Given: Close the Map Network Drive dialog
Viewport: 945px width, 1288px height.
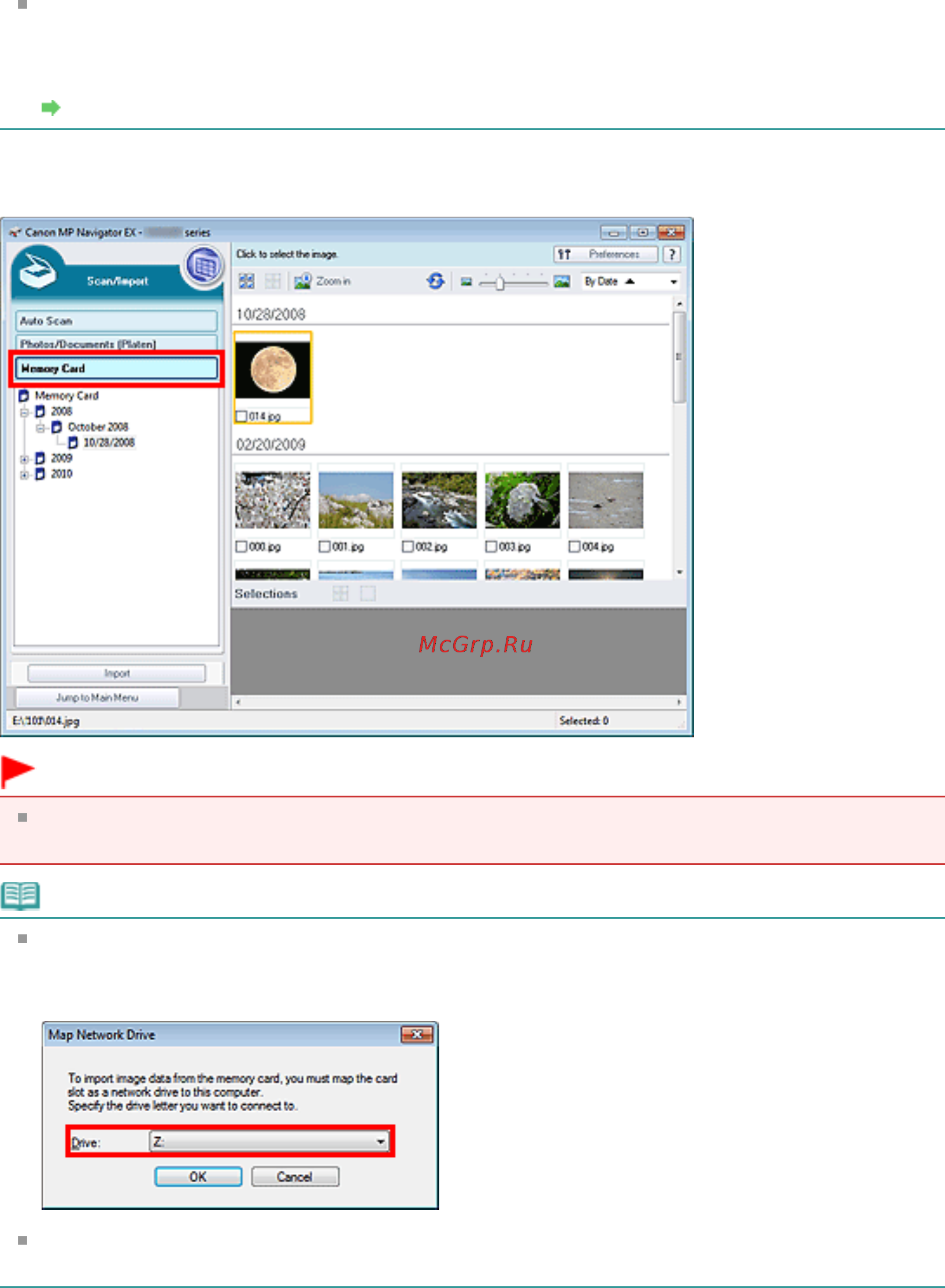Looking at the screenshot, I should pyautogui.click(x=417, y=1034).
